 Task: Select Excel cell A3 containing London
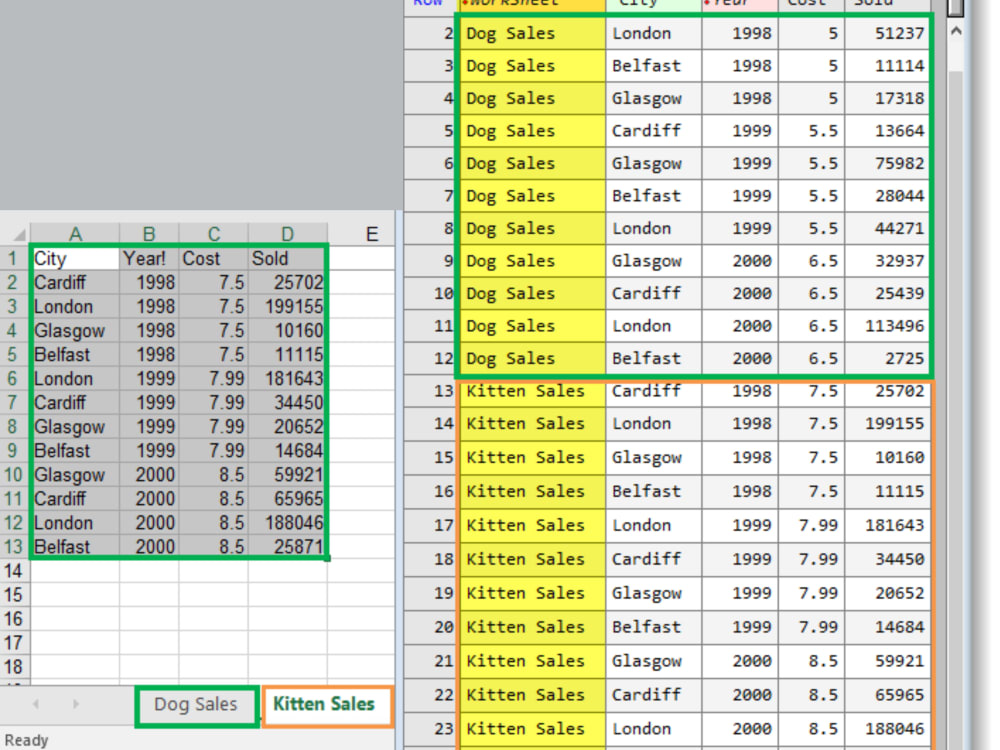[x=75, y=307]
